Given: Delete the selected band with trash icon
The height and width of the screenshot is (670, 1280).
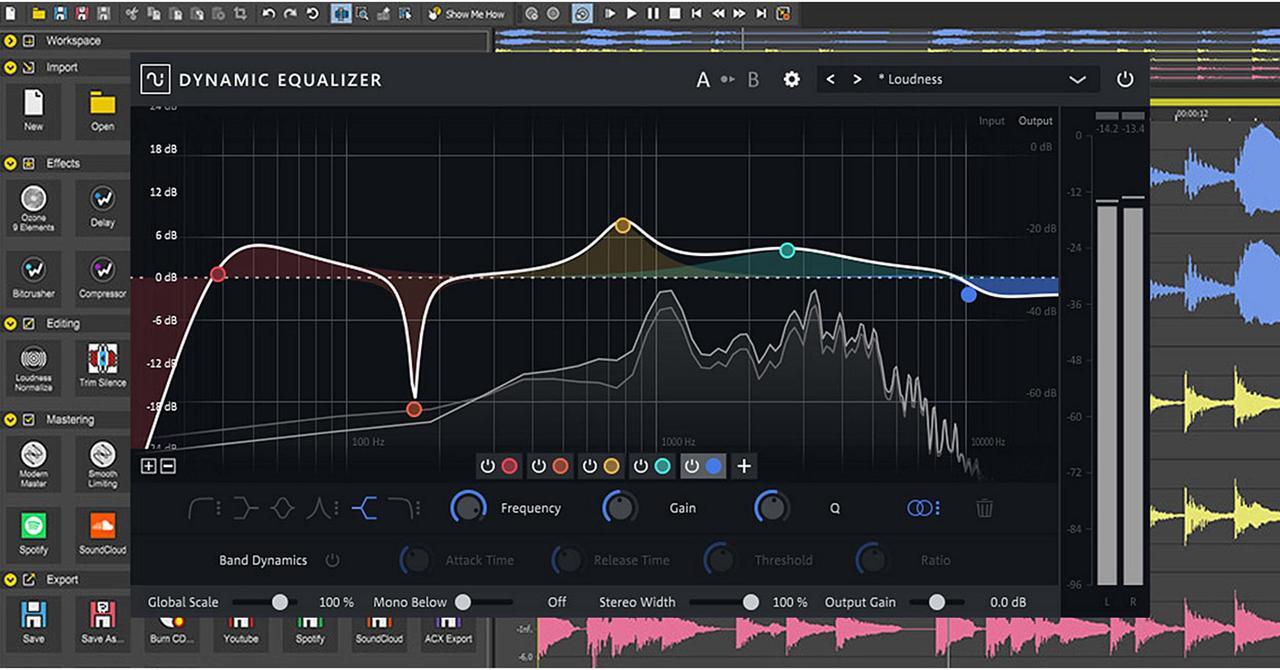Looking at the screenshot, I should coord(984,508).
